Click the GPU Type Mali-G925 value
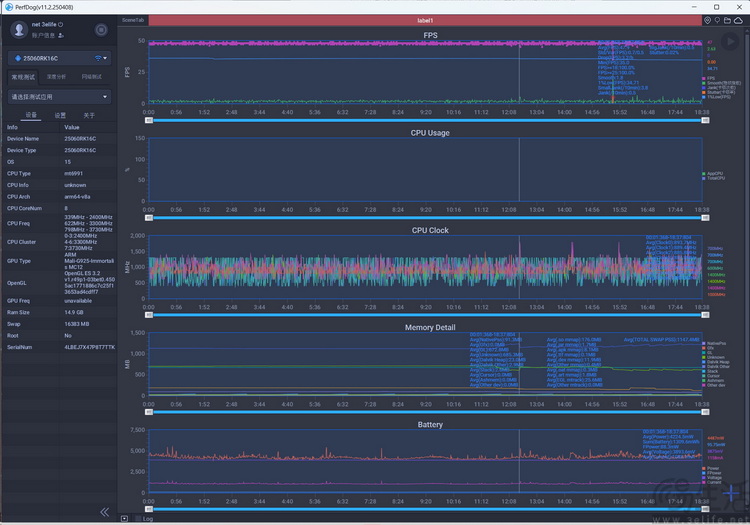Screen dimensions: 750x525 [x=89, y=261]
